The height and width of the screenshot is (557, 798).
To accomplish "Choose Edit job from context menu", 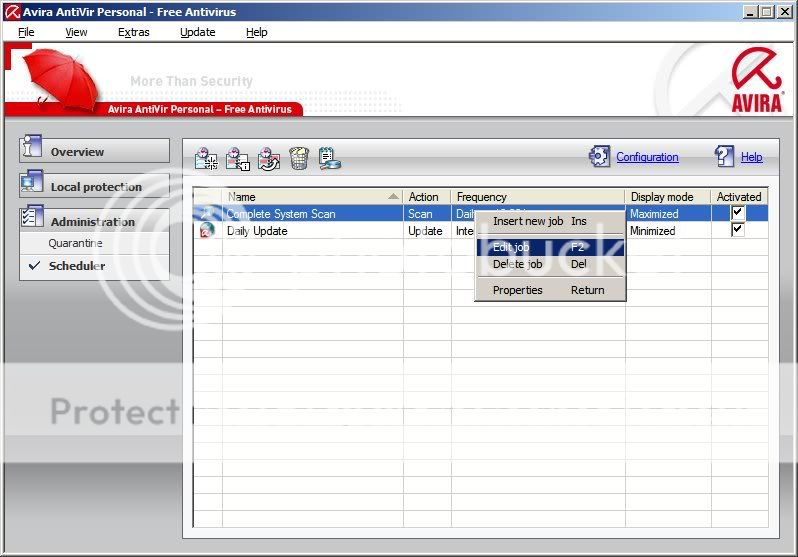I will pos(550,247).
